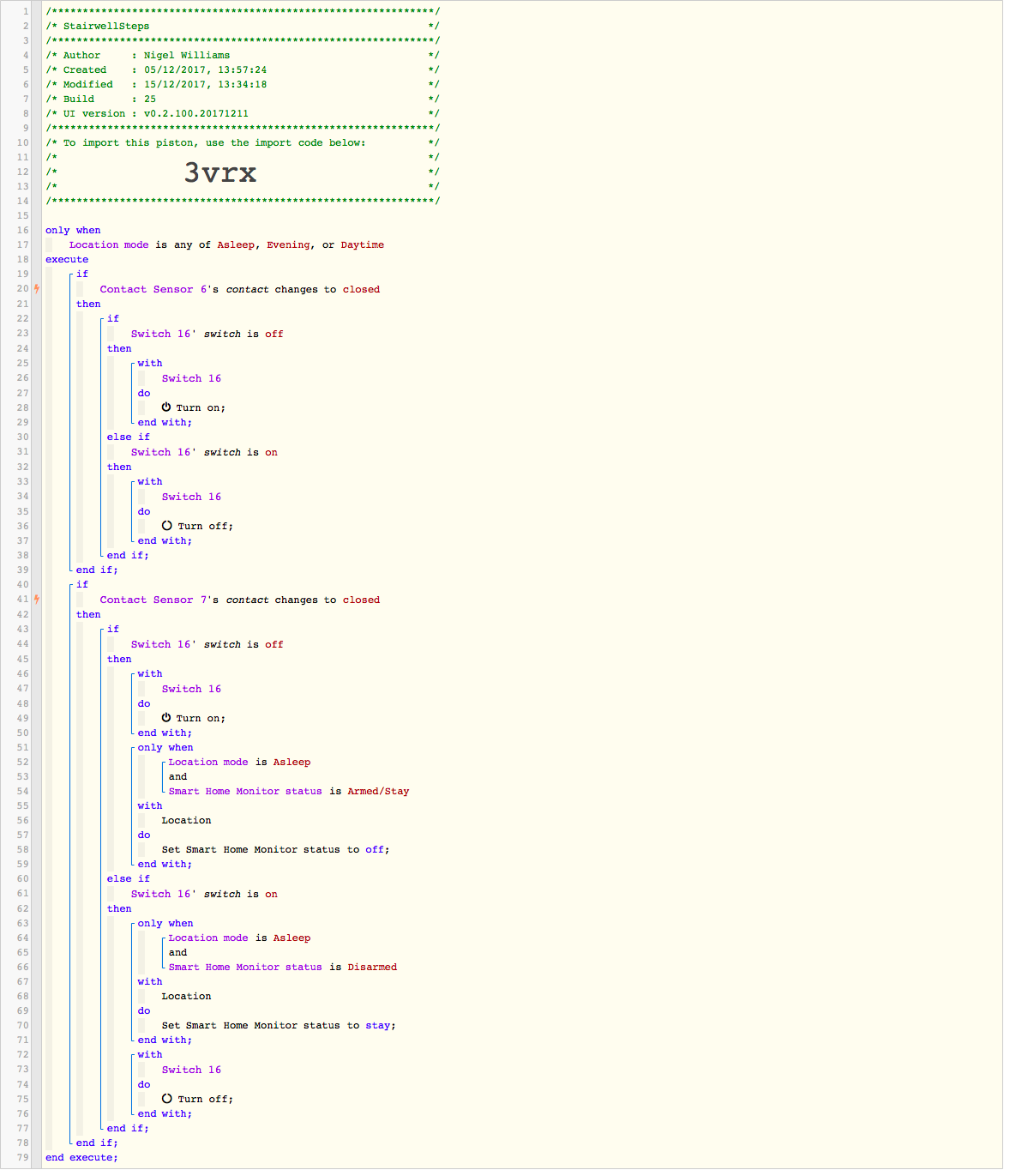Click the 'execute' keyword on line 18

[x=67, y=259]
